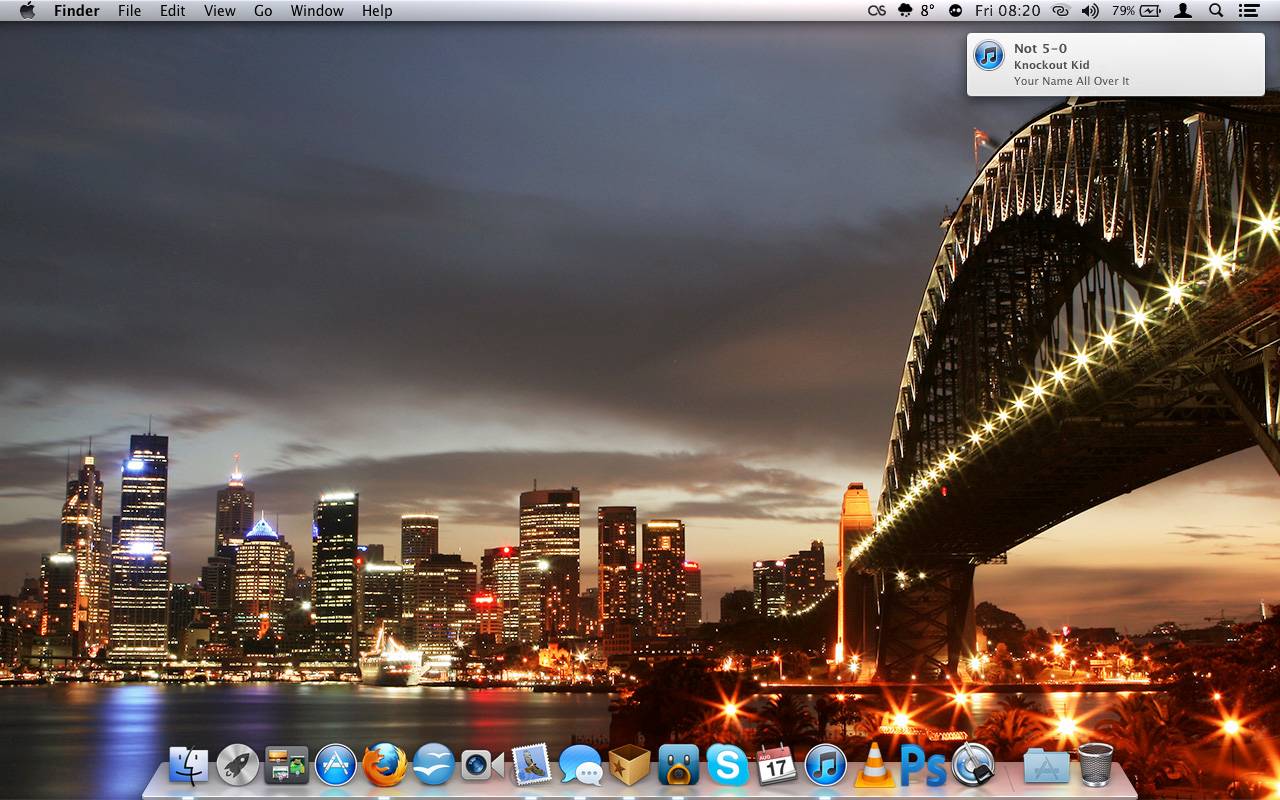
Task: Open the Trash in the Dock
Action: [1095, 766]
